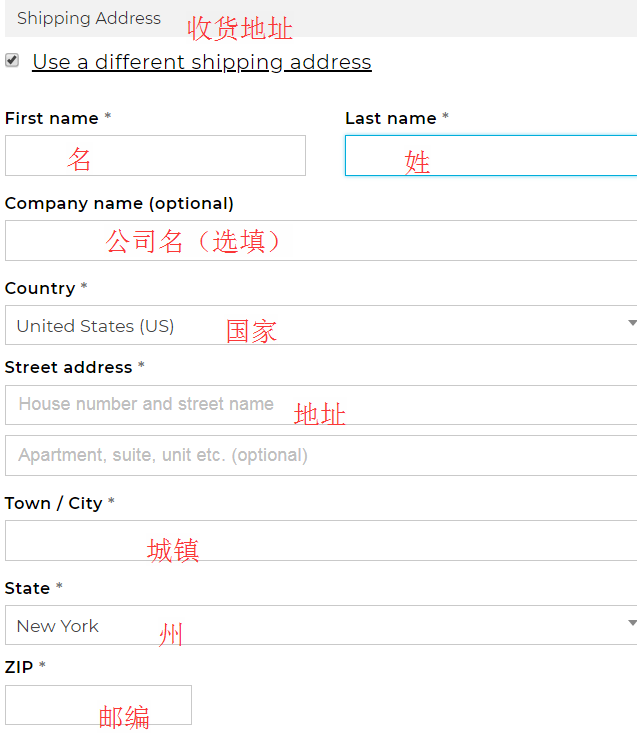Click the Country dropdown arrow
This screenshot has width=637, height=752.
[x=631, y=323]
